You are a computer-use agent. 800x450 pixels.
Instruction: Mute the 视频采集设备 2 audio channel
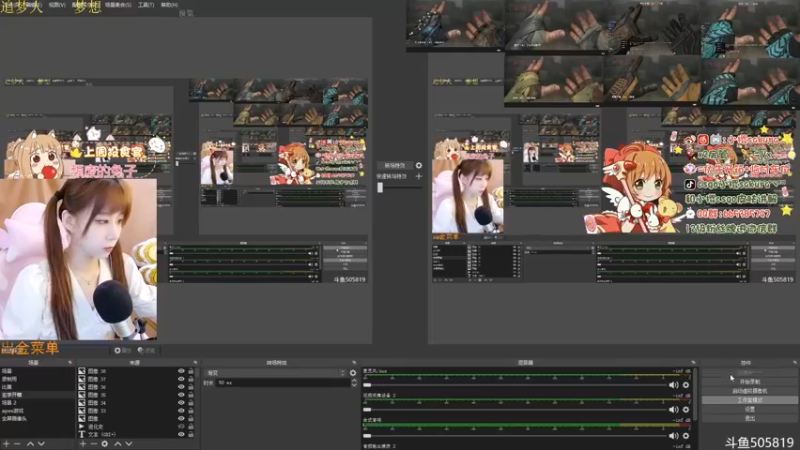(673, 409)
